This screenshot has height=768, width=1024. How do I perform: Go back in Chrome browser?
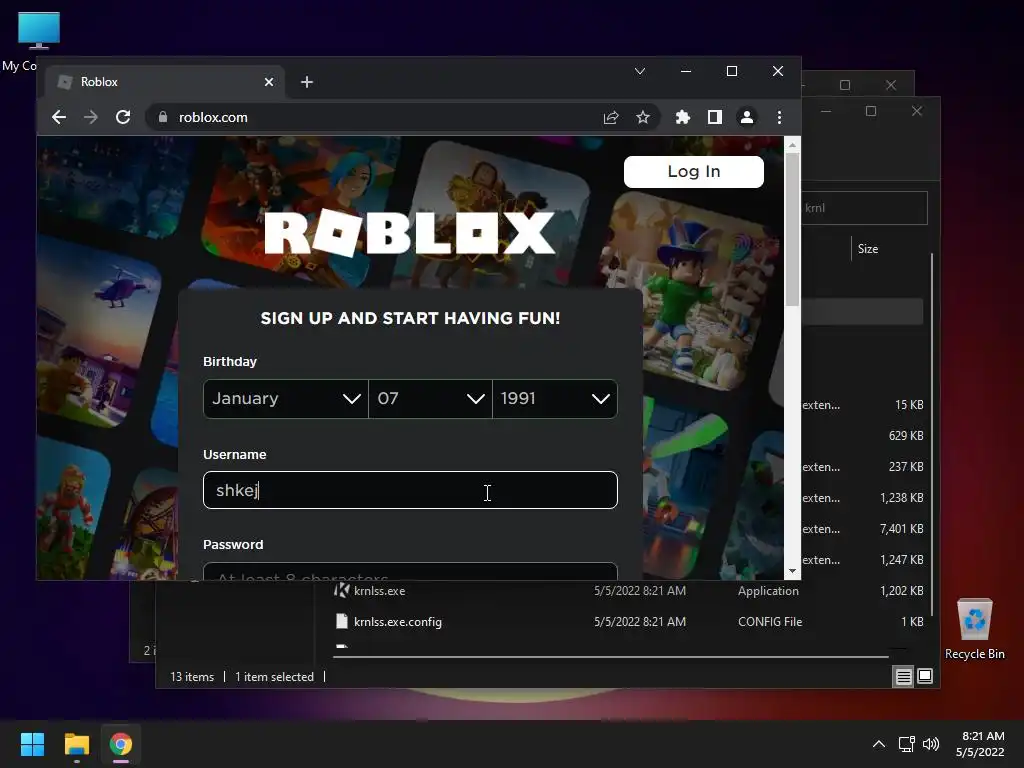tap(59, 117)
